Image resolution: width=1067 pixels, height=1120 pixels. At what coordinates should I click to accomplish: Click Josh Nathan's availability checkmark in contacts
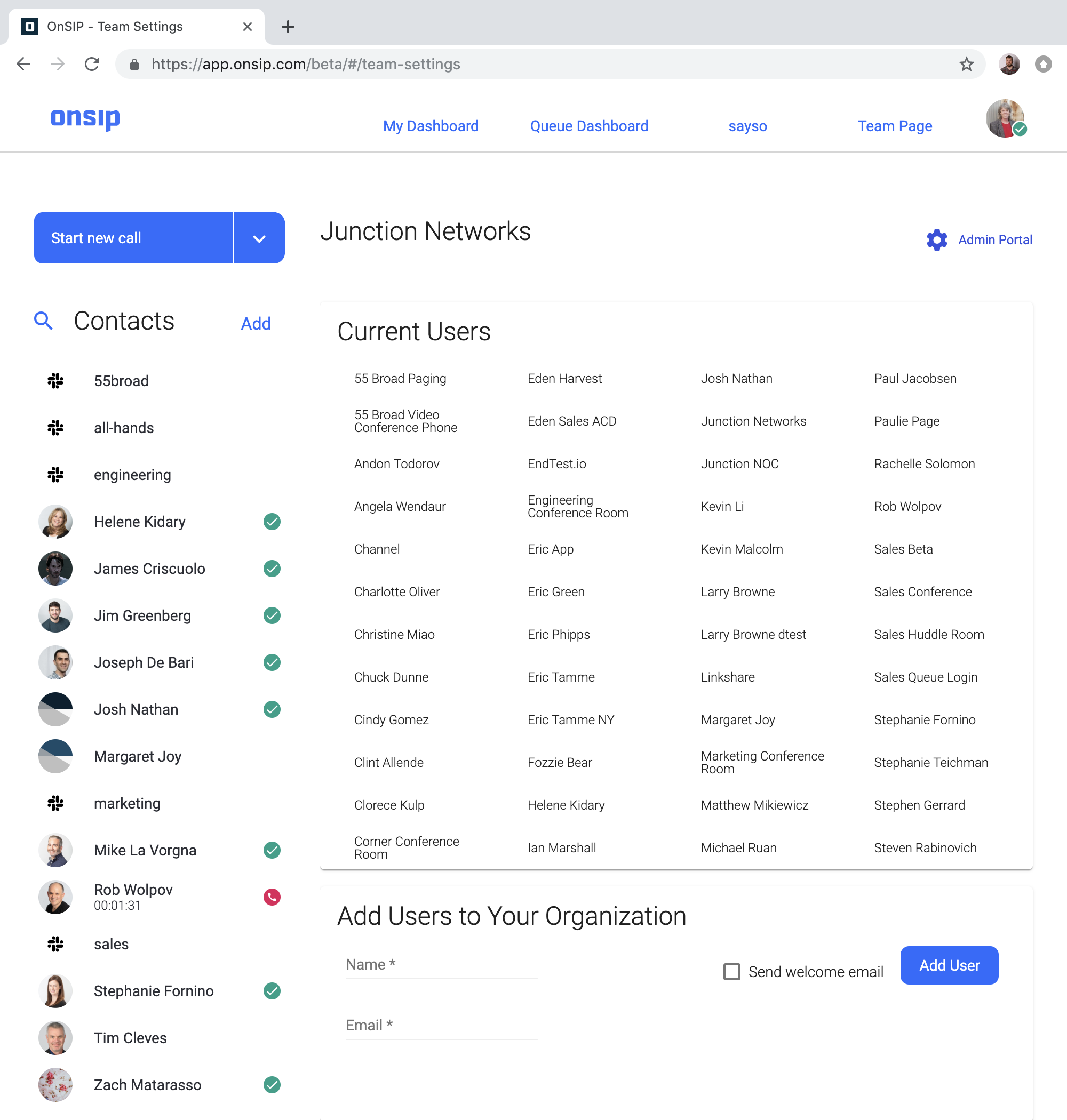click(272, 709)
